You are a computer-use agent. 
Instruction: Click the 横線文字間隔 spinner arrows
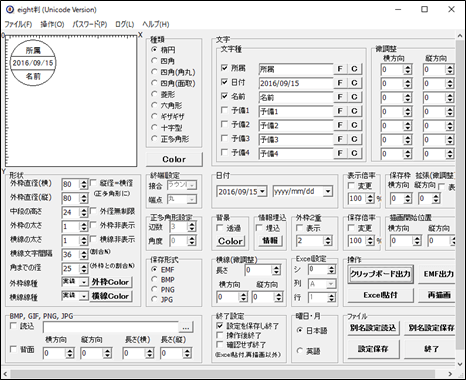pos(83,254)
